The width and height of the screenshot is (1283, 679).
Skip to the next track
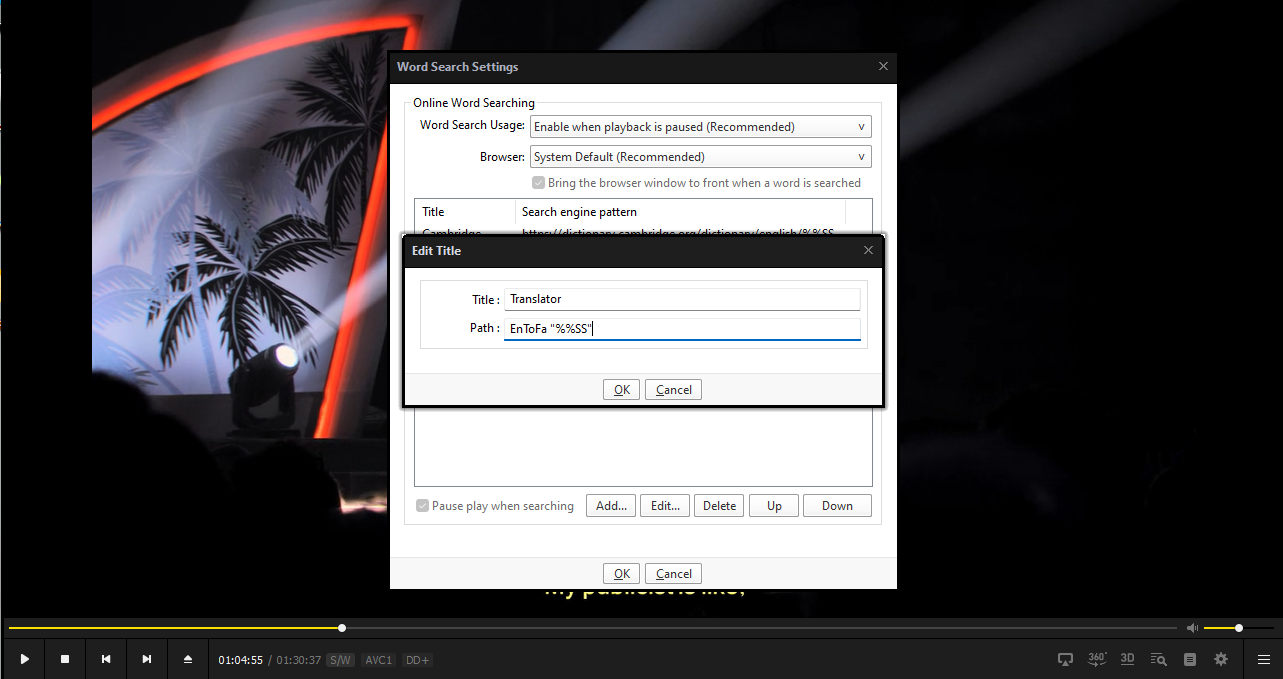147,659
